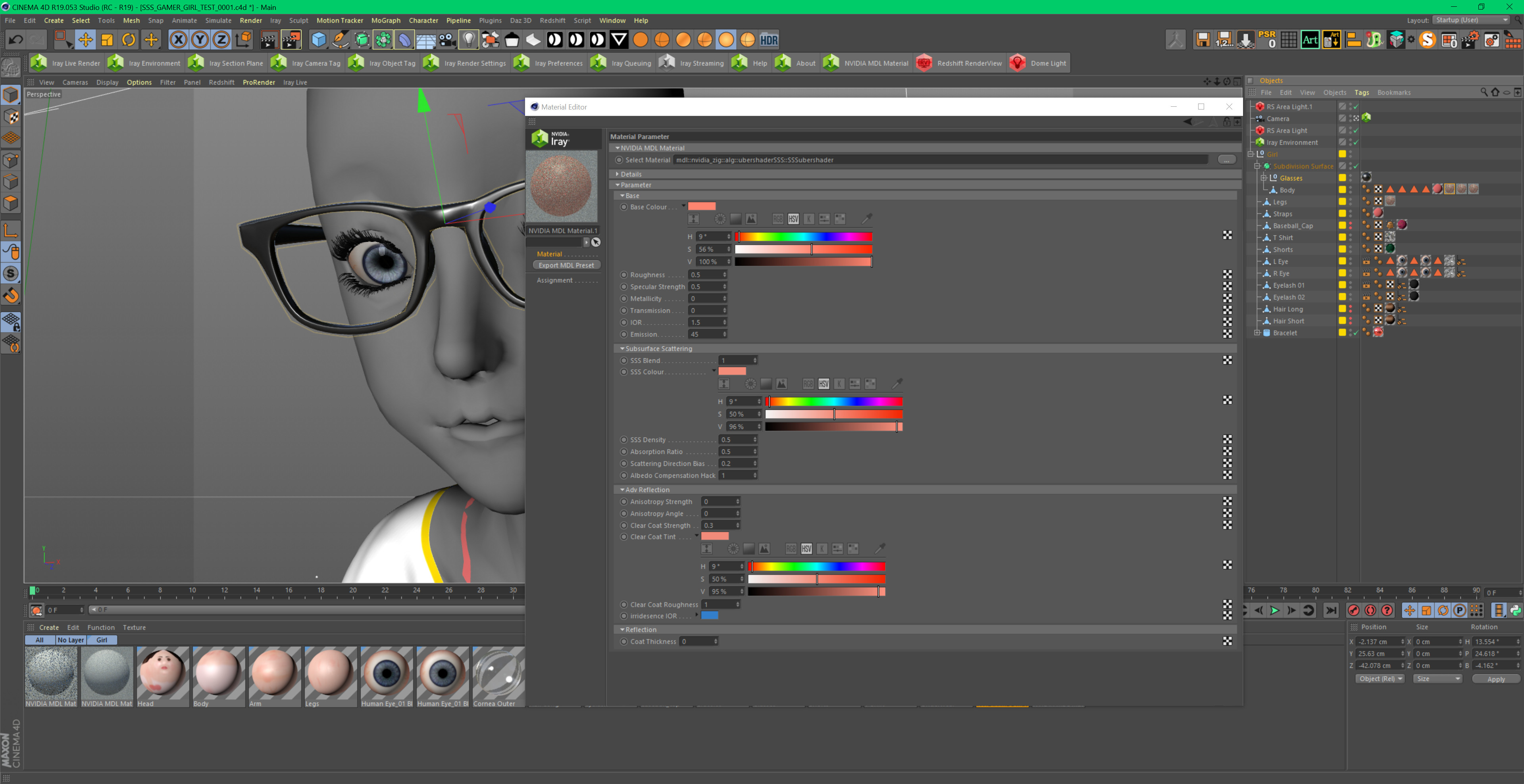Click Export MDL Preset button
This screenshot has width=1524, height=784.
(x=566, y=265)
